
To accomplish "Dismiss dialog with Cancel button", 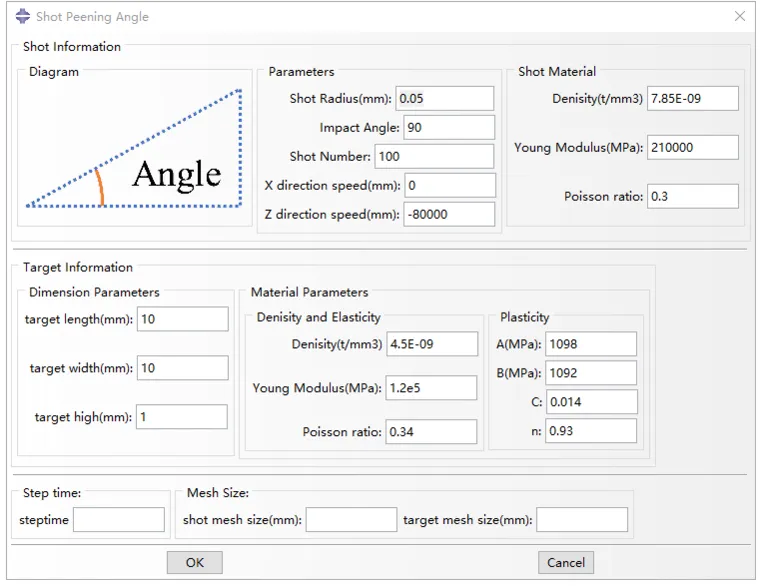I will (566, 562).
